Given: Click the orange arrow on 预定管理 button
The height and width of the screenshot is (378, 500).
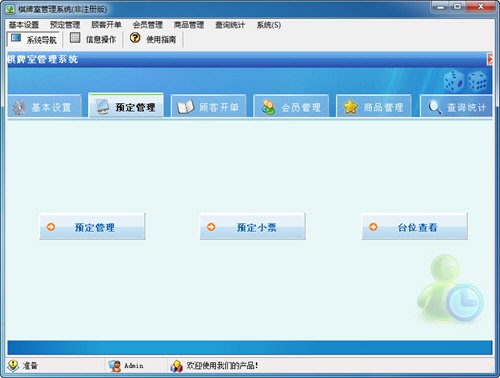Looking at the screenshot, I should (x=51, y=227).
